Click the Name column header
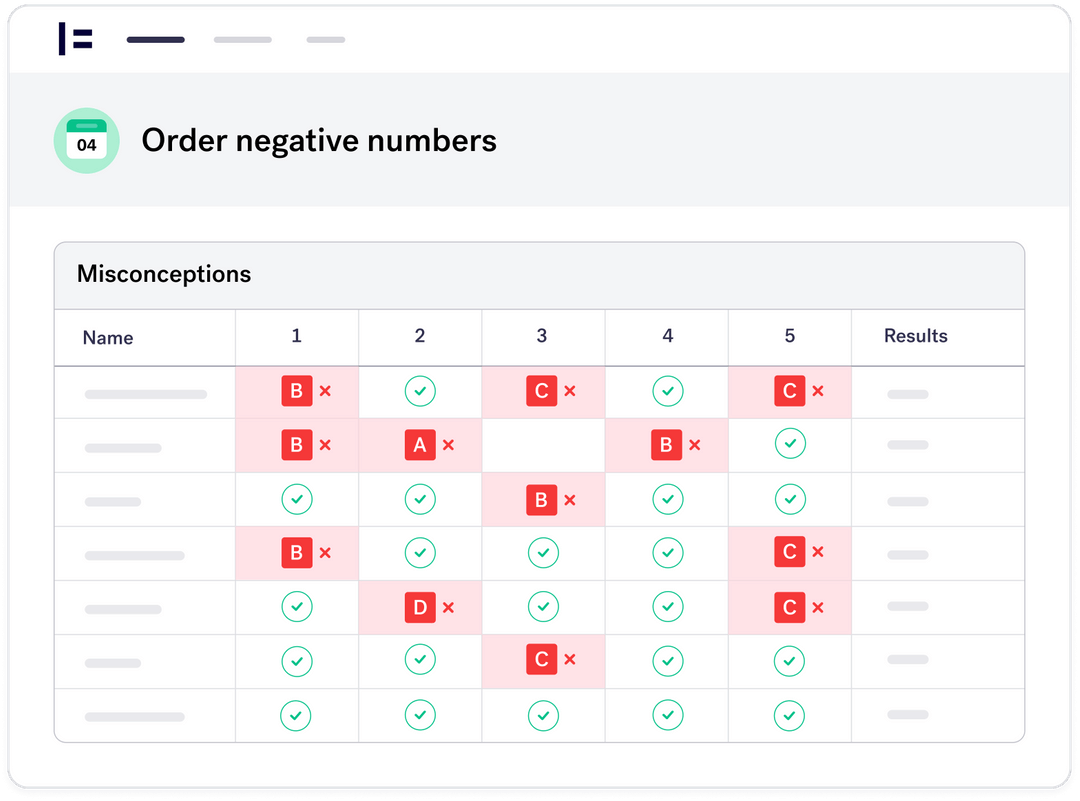Viewport: 1080px width, 801px height. [x=108, y=338]
